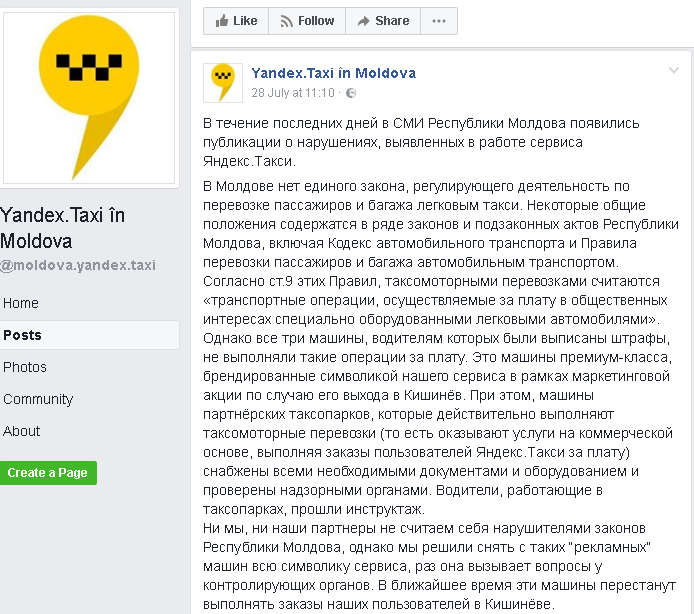Open the large Yandex.Taxi profile picture
The width and height of the screenshot is (694, 614).
pyautogui.click(x=89, y=98)
